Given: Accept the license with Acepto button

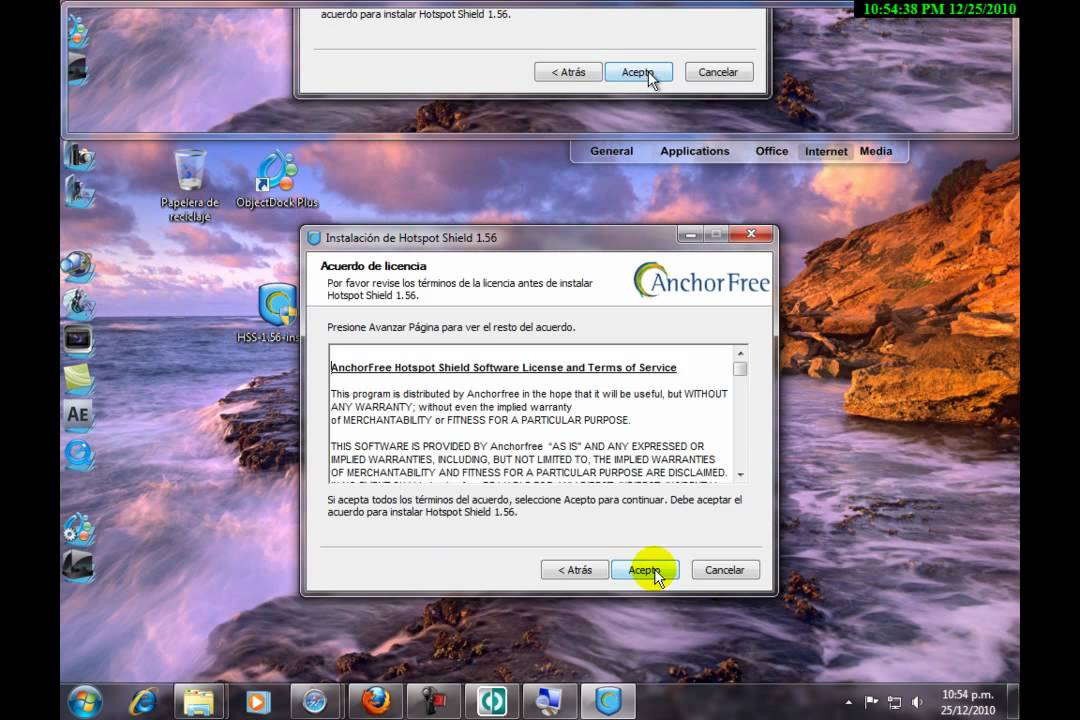Looking at the screenshot, I should [x=645, y=570].
